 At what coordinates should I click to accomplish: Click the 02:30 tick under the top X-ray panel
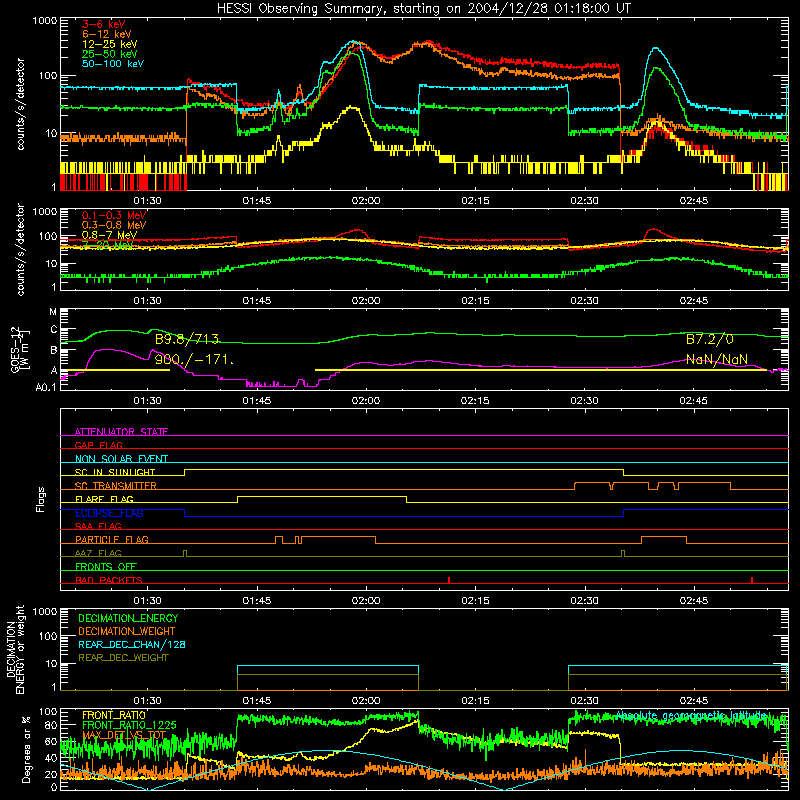[584, 201]
